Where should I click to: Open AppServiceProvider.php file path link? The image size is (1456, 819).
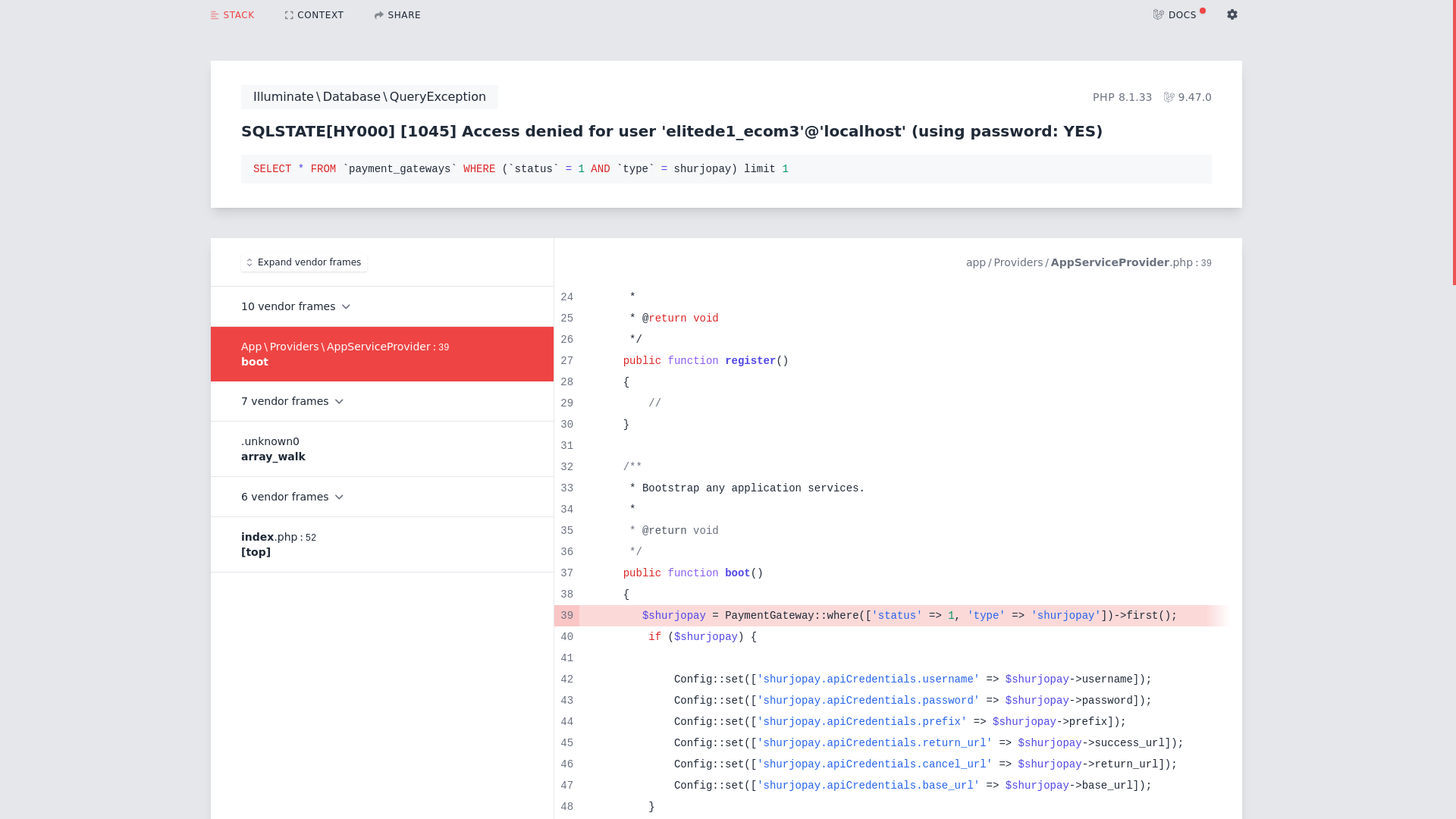point(1088,262)
